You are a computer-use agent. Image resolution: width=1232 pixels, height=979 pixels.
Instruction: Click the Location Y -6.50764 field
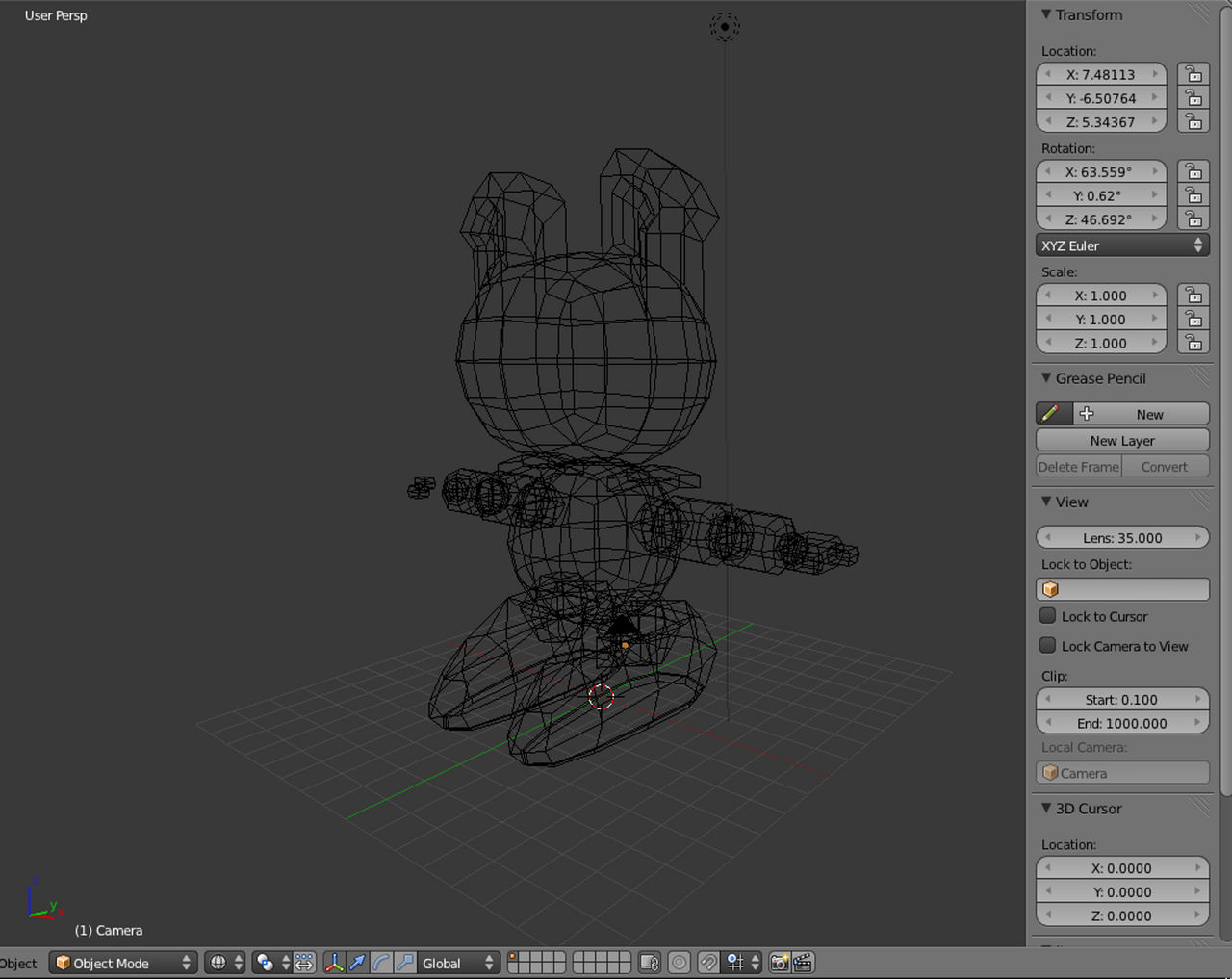tap(1101, 98)
